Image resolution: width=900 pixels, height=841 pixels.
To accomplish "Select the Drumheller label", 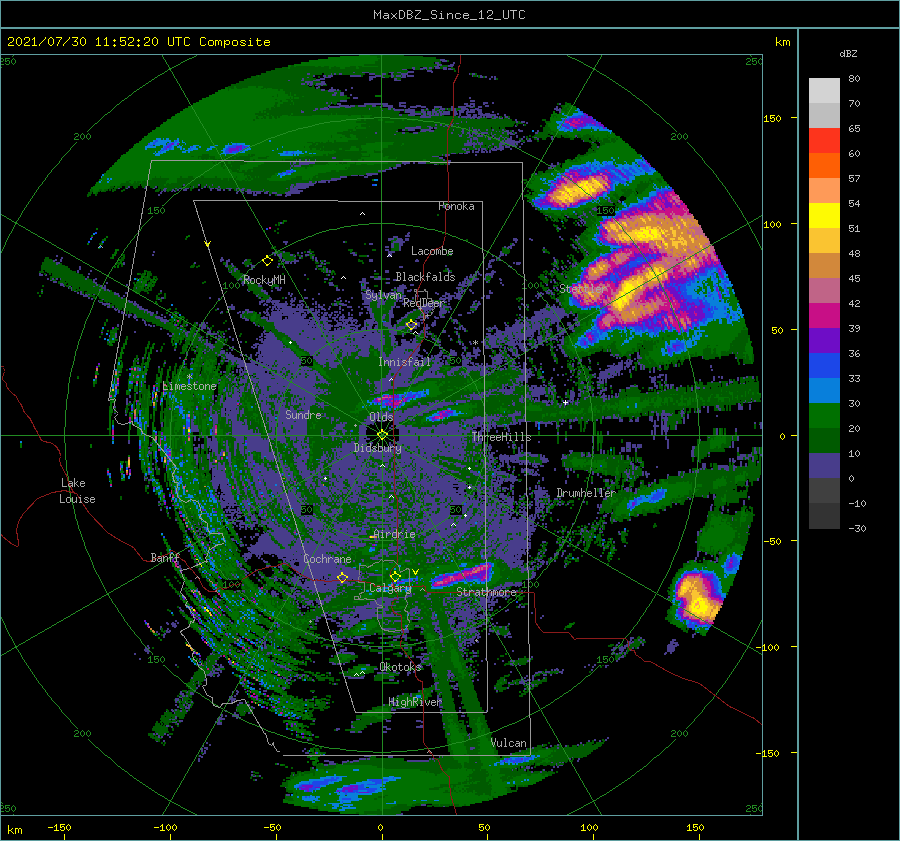I will click(586, 493).
